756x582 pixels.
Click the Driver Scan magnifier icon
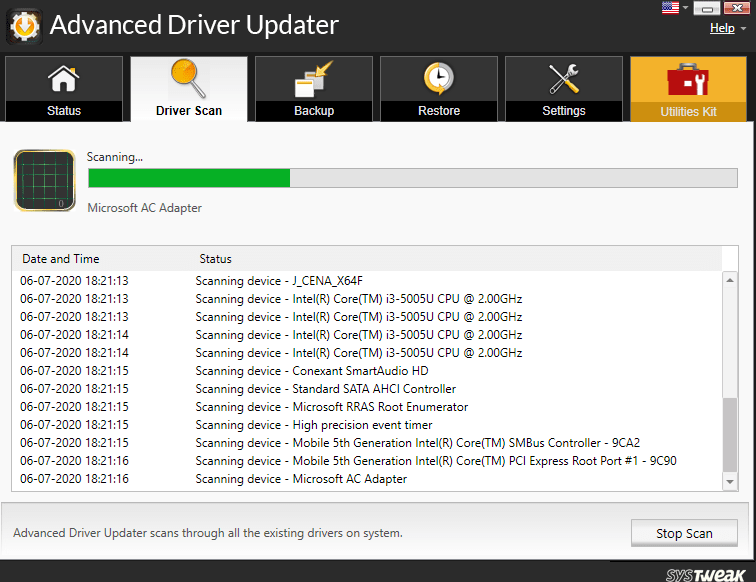pos(189,79)
